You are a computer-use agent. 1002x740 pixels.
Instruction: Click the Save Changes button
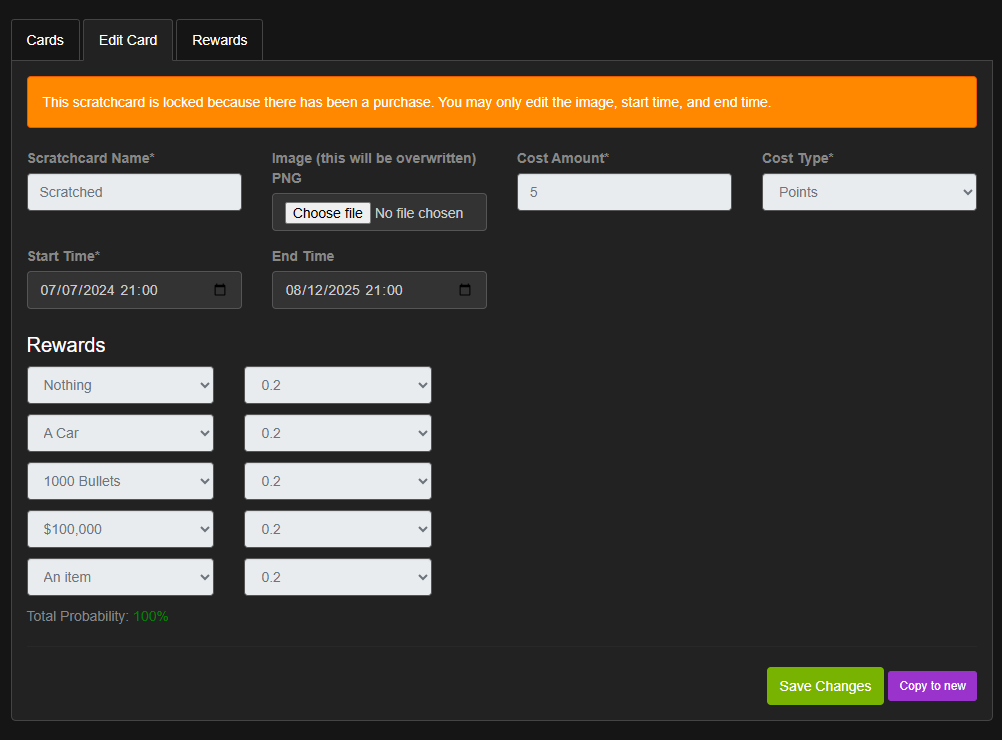pyautogui.click(x=824, y=686)
